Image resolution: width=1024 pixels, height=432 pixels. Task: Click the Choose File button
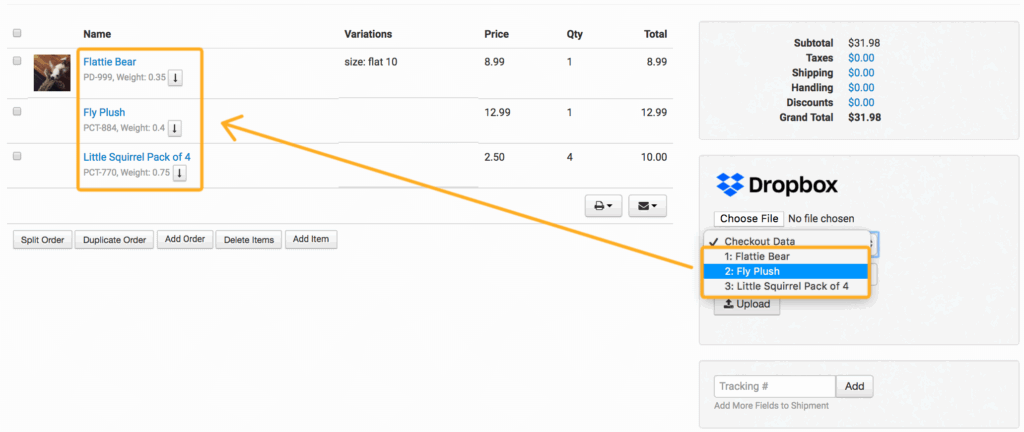749,218
